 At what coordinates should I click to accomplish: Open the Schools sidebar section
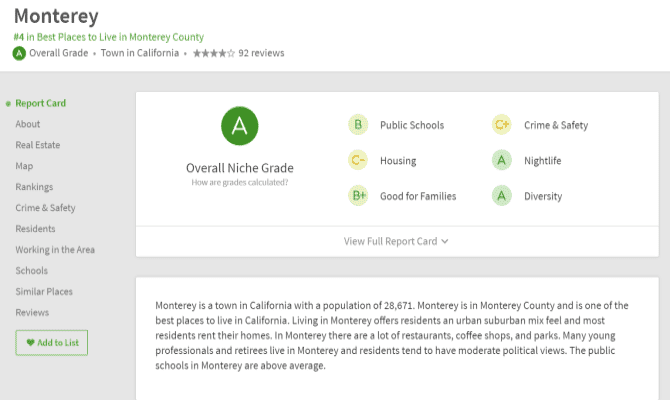coord(31,271)
